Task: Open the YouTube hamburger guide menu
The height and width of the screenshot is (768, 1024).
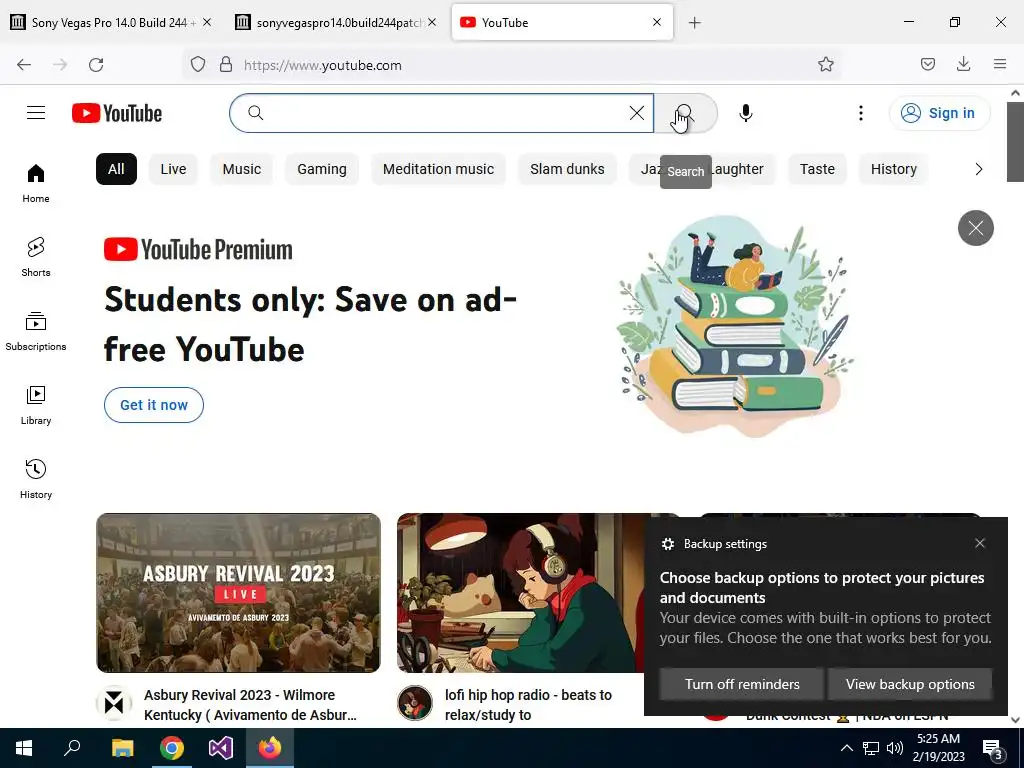Action: 36,113
